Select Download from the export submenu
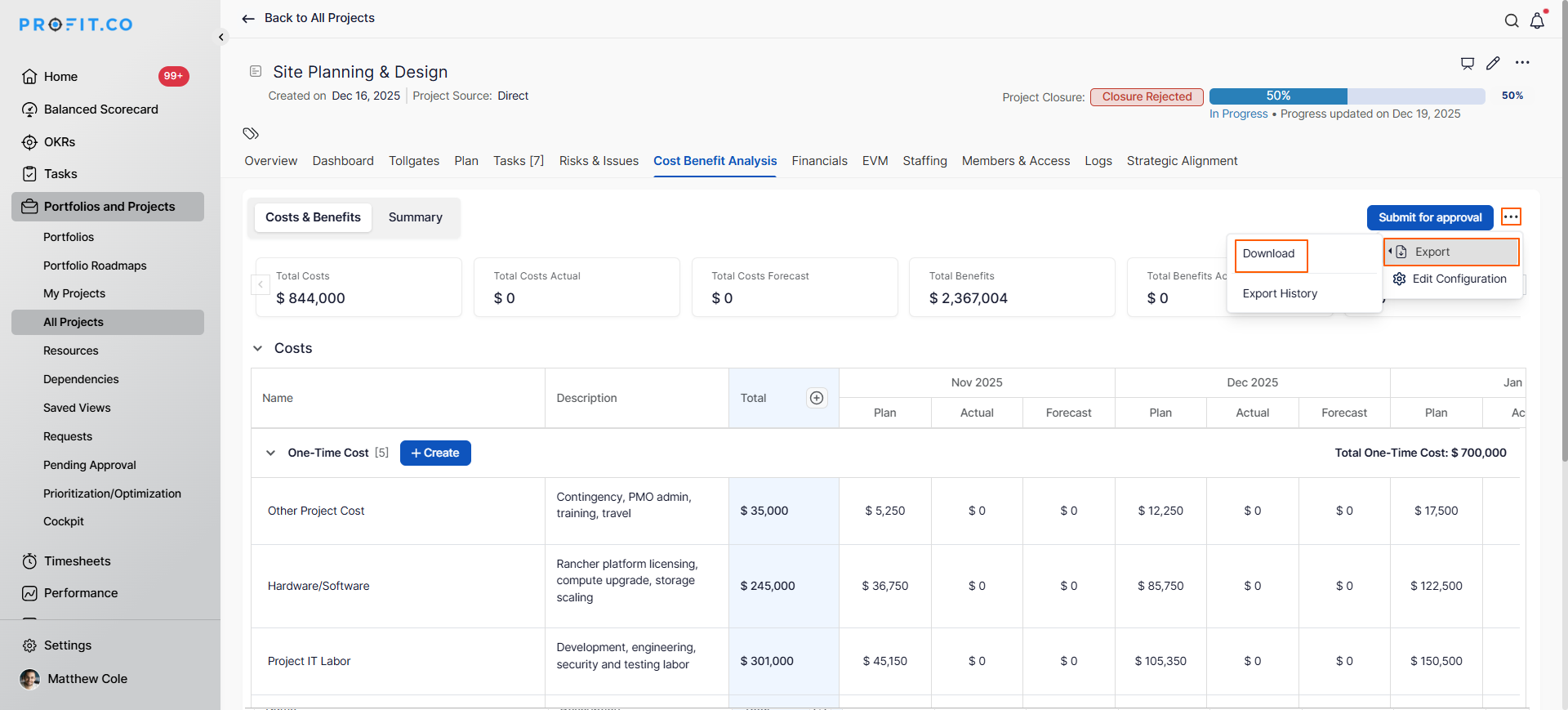 click(x=1269, y=254)
